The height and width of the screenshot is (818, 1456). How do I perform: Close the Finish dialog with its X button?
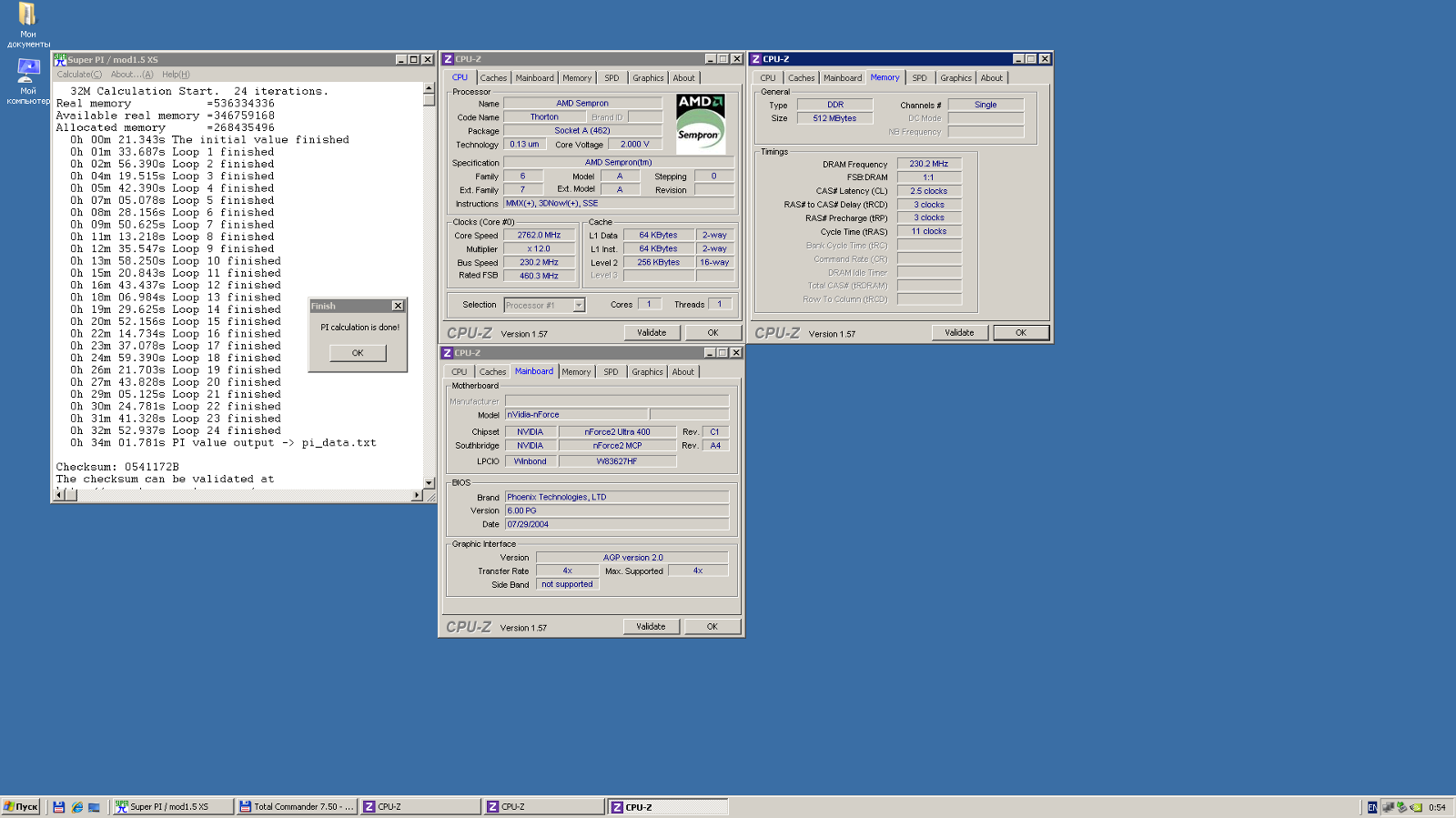pyautogui.click(x=398, y=306)
